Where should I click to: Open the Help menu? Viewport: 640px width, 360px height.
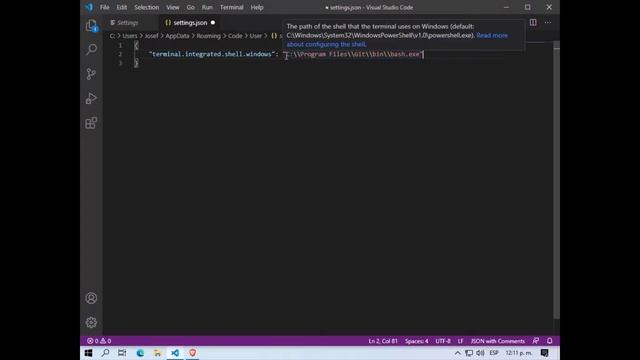(x=257, y=7)
